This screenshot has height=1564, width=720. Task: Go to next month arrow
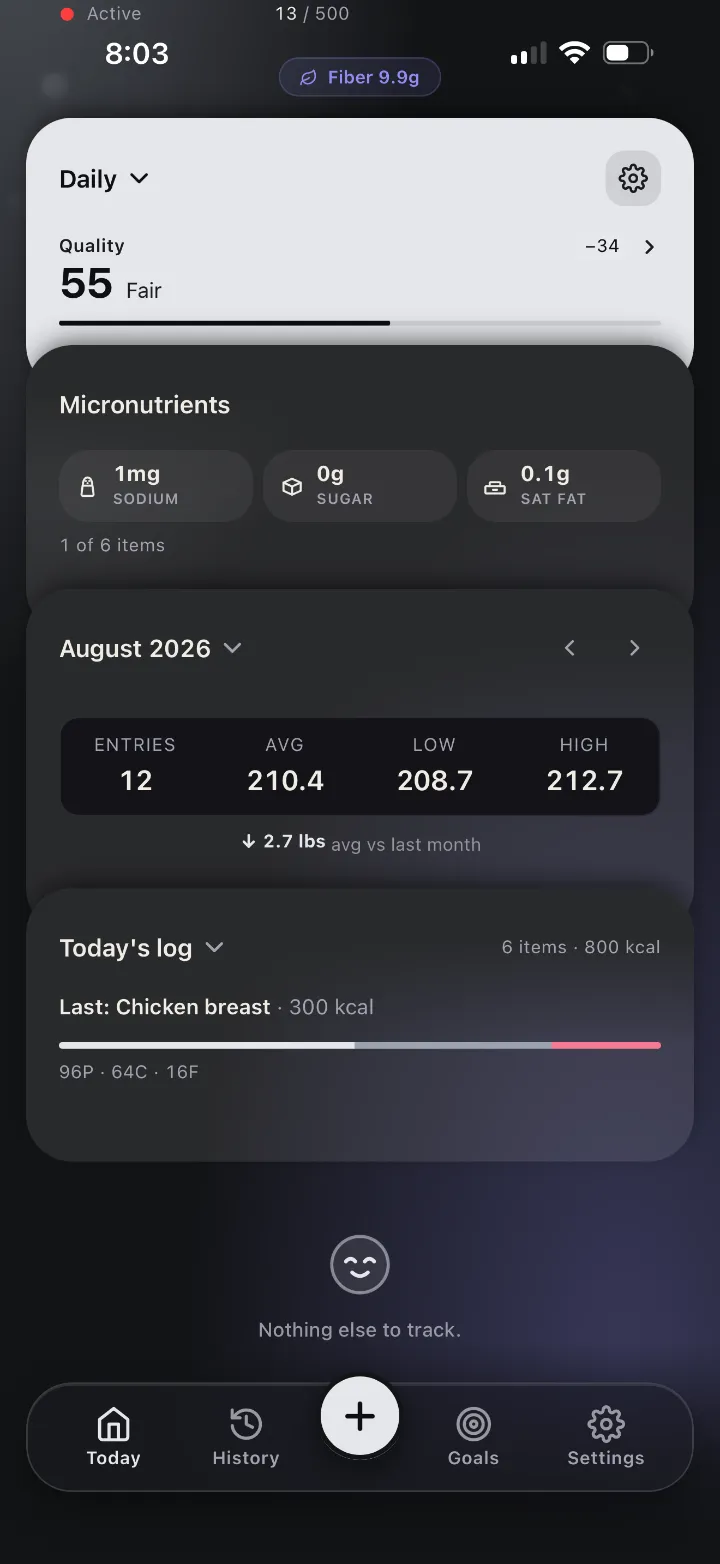tap(634, 648)
